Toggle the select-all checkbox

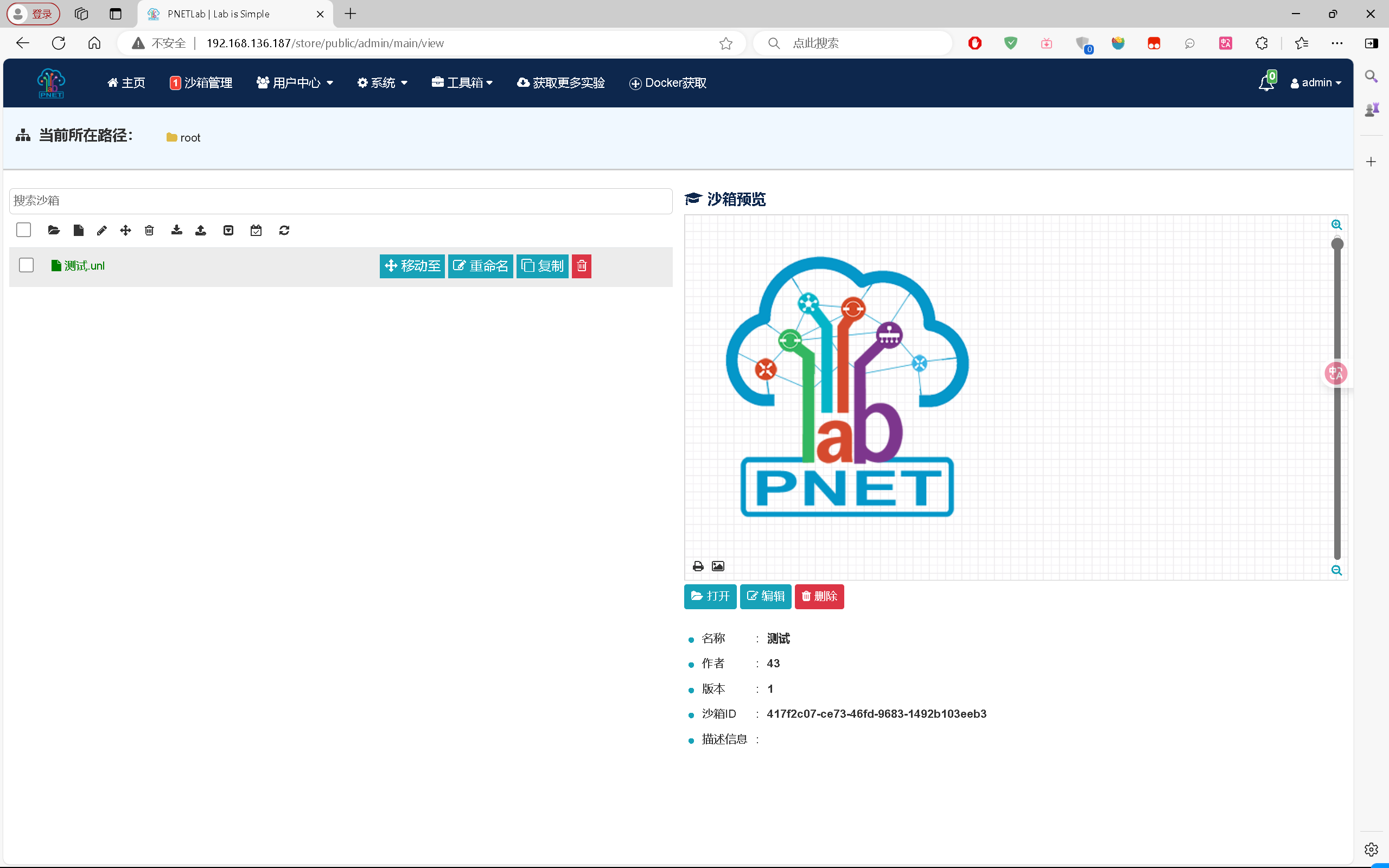click(23, 230)
